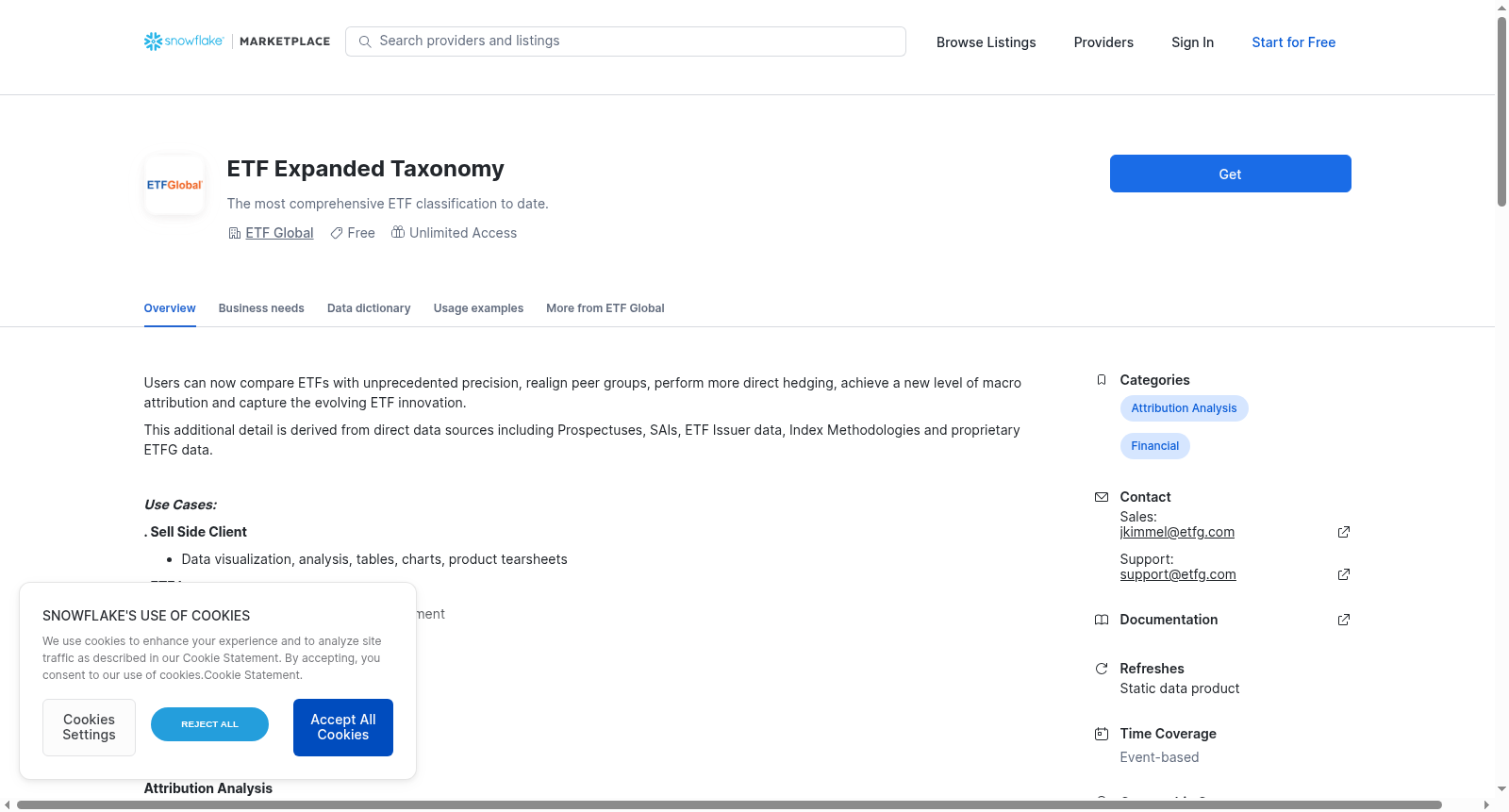Viewport: 1509px width, 812px height.
Task: Click the Free price tag icon
Action: (337, 233)
